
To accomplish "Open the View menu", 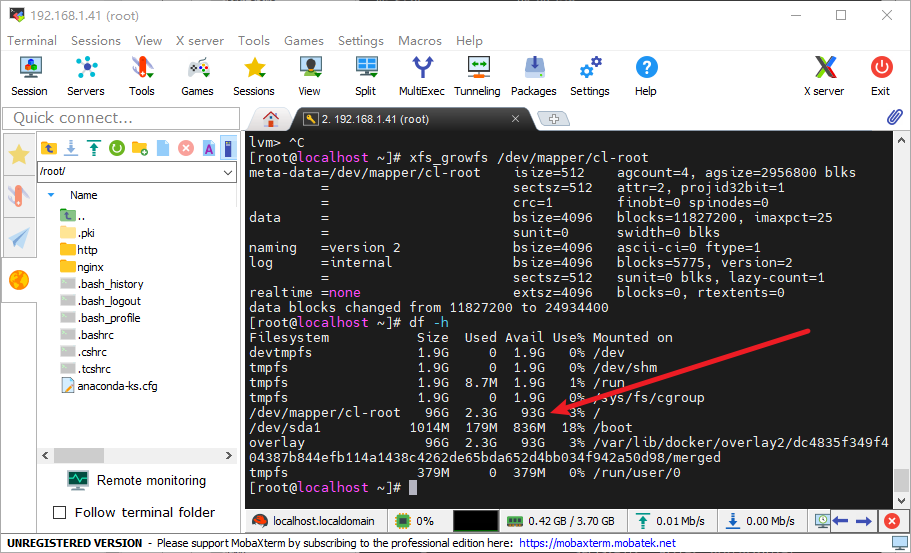I will click(x=148, y=41).
